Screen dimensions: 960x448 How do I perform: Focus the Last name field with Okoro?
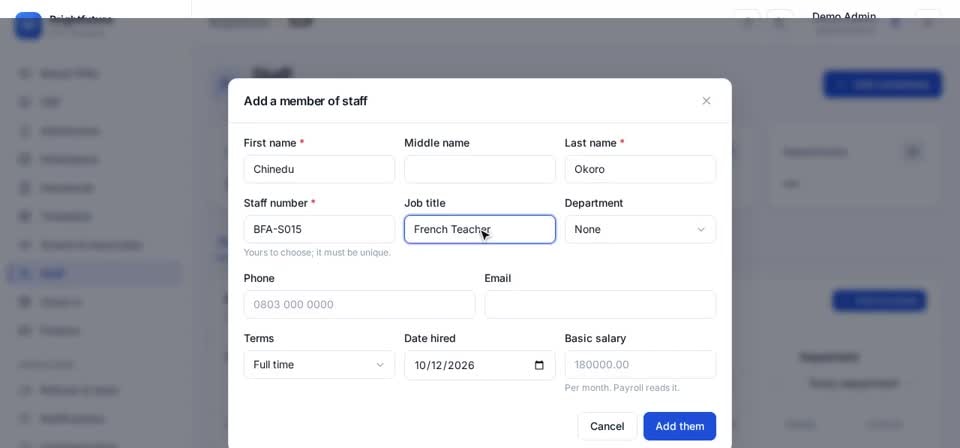pyautogui.click(x=640, y=169)
